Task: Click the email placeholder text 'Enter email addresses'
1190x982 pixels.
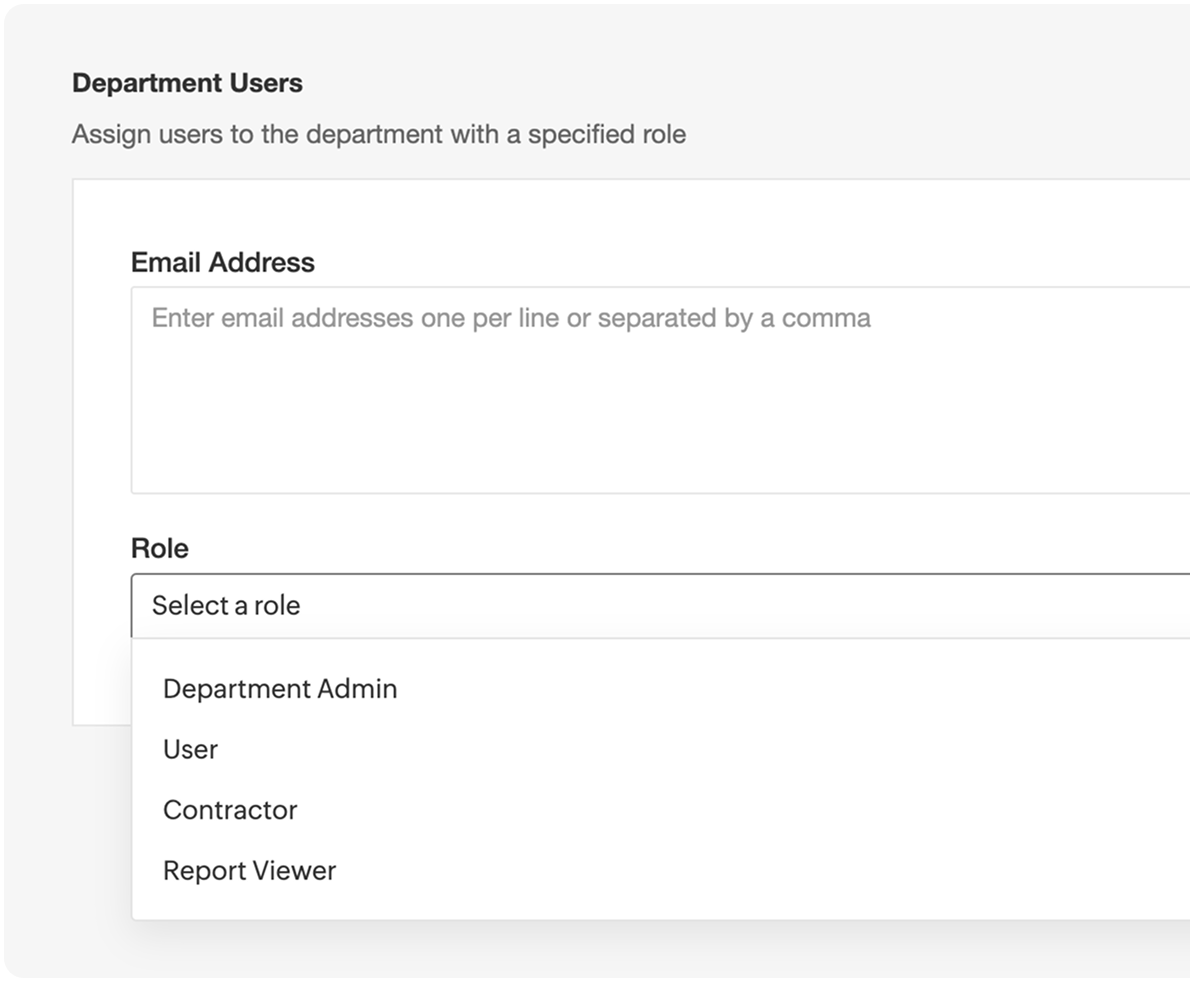Action: pyautogui.click(x=282, y=318)
